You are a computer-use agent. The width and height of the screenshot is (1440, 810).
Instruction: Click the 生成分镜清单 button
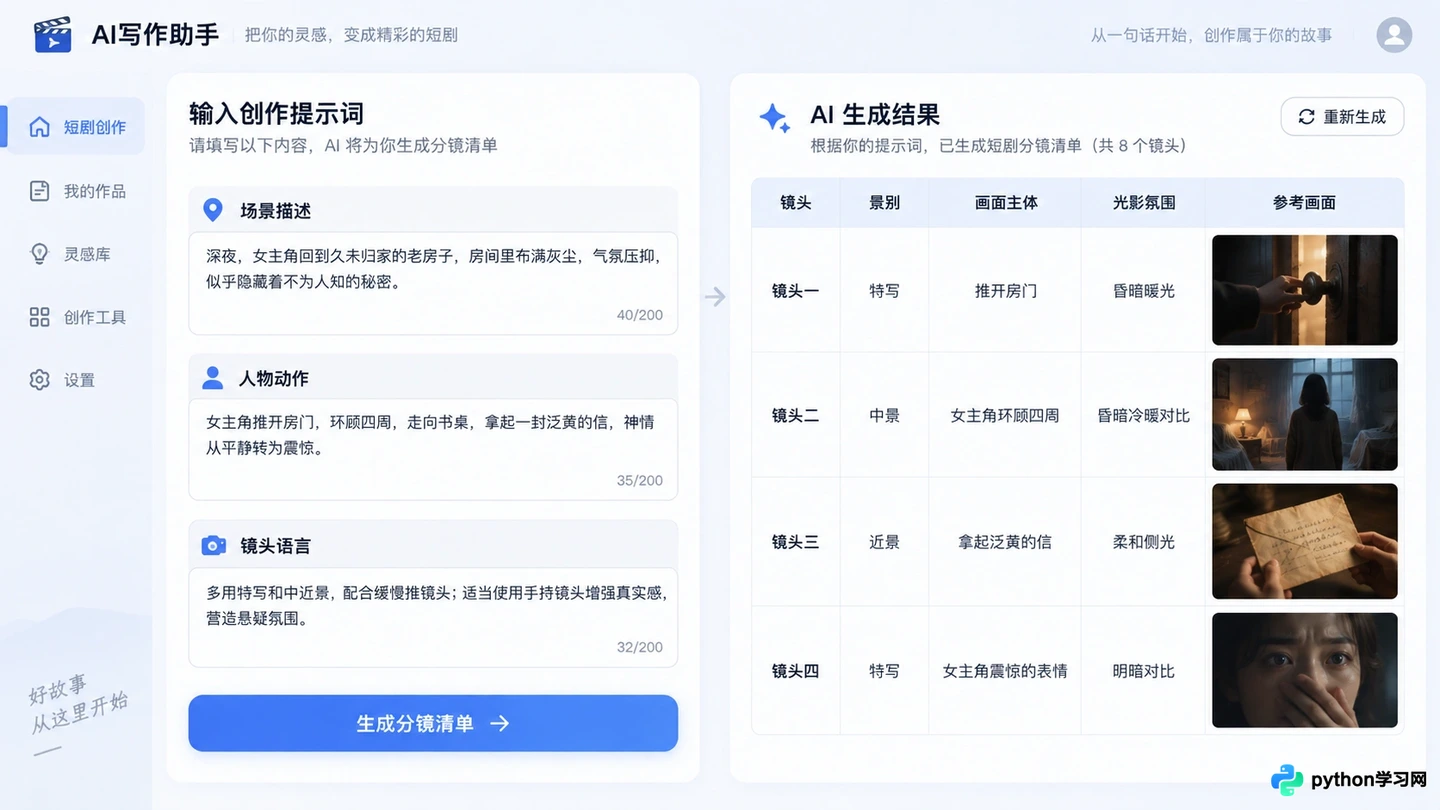coord(433,723)
